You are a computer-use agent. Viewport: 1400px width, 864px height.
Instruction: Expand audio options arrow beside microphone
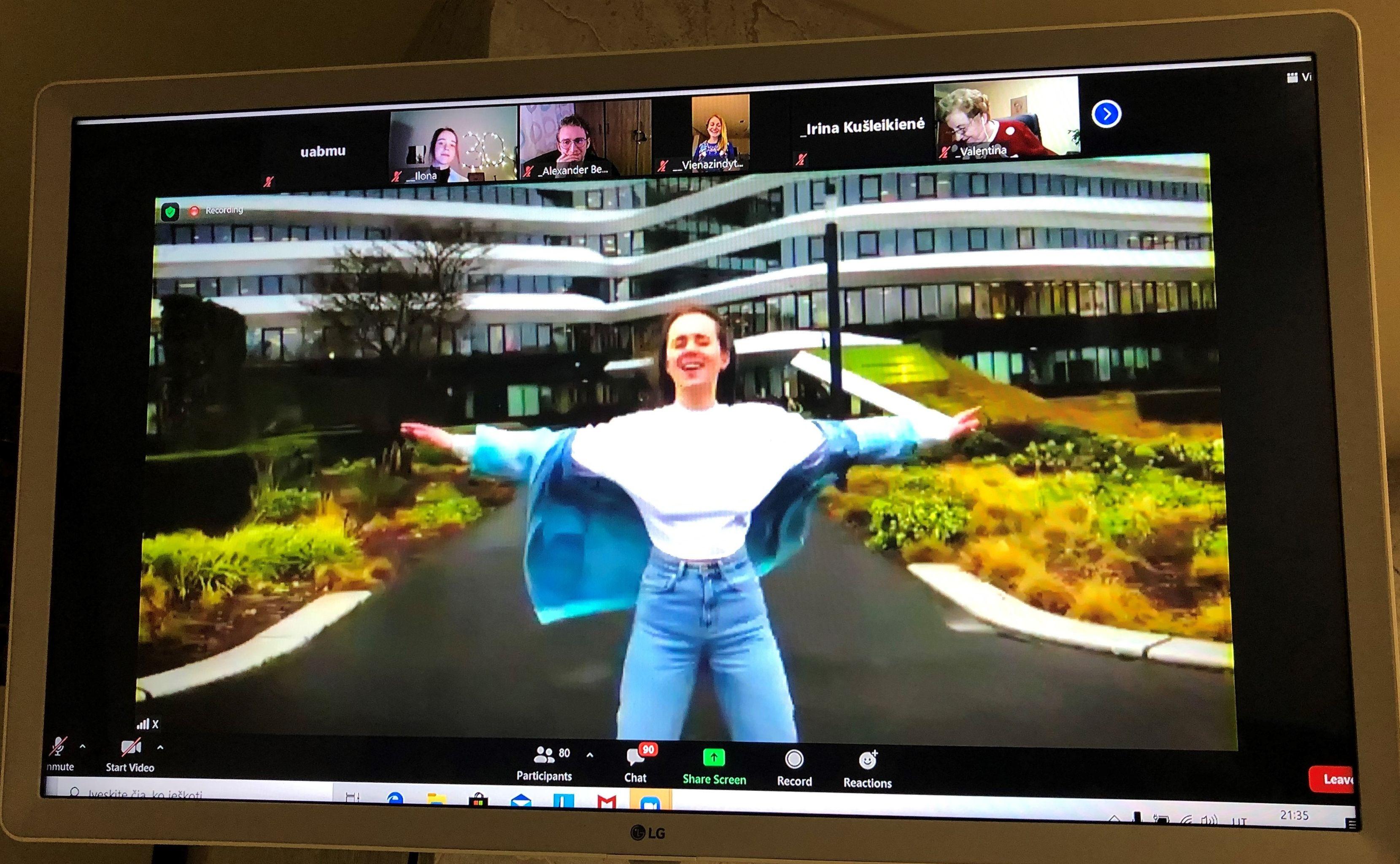tap(83, 746)
